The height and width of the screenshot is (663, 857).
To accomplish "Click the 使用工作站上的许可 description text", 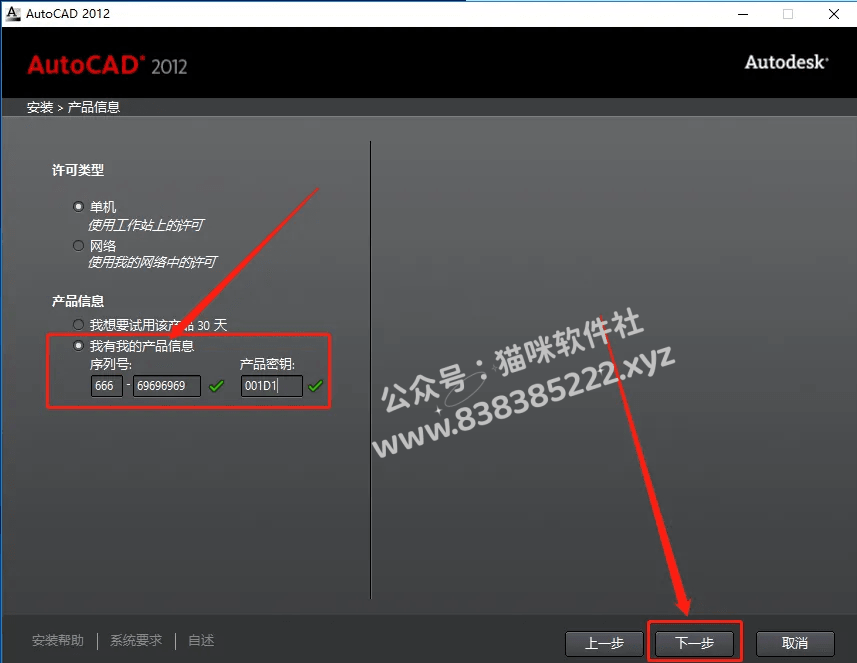I will [146, 225].
